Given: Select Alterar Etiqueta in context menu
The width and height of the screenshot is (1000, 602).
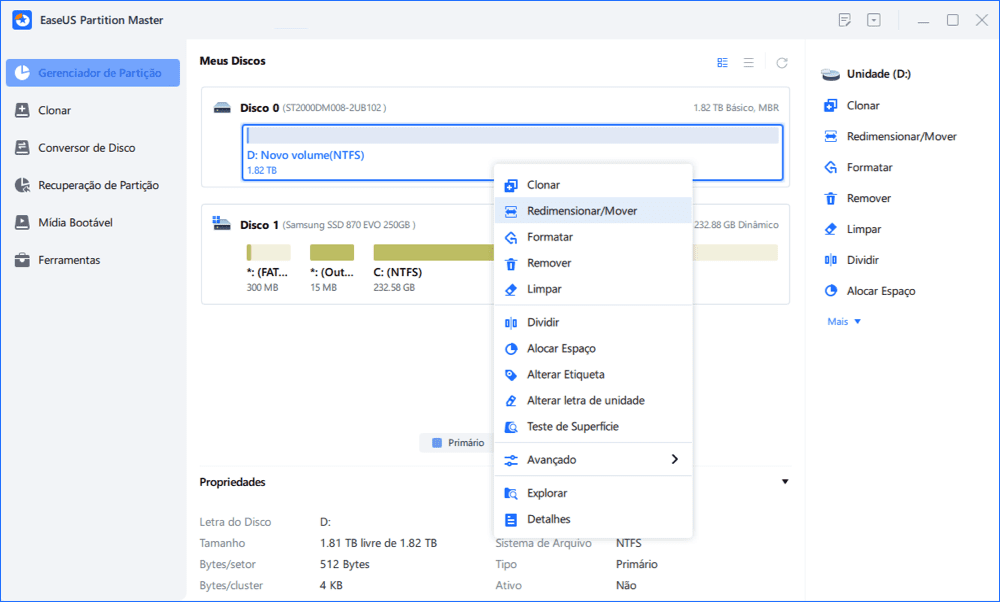Looking at the screenshot, I should point(593,375).
